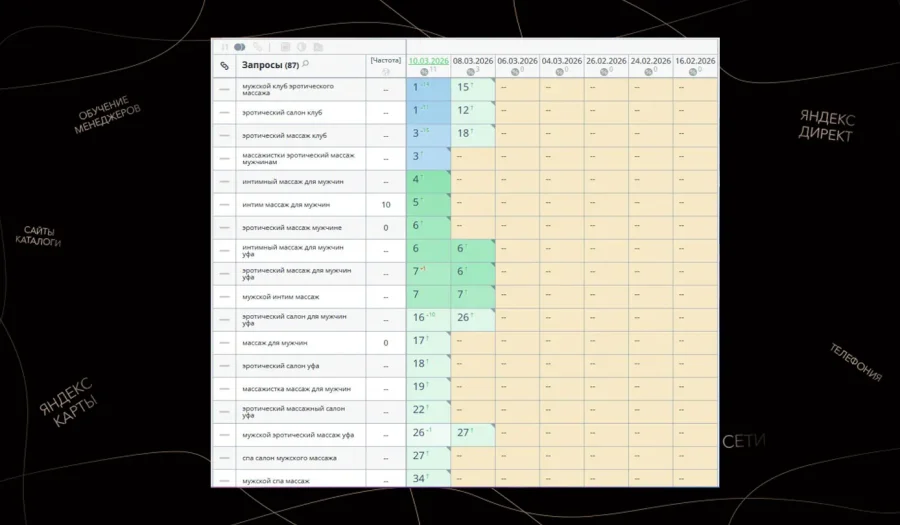Viewport: 900px width, 525px height.
Task: Select query 'эротический массаж клуб'
Action: click(284, 135)
